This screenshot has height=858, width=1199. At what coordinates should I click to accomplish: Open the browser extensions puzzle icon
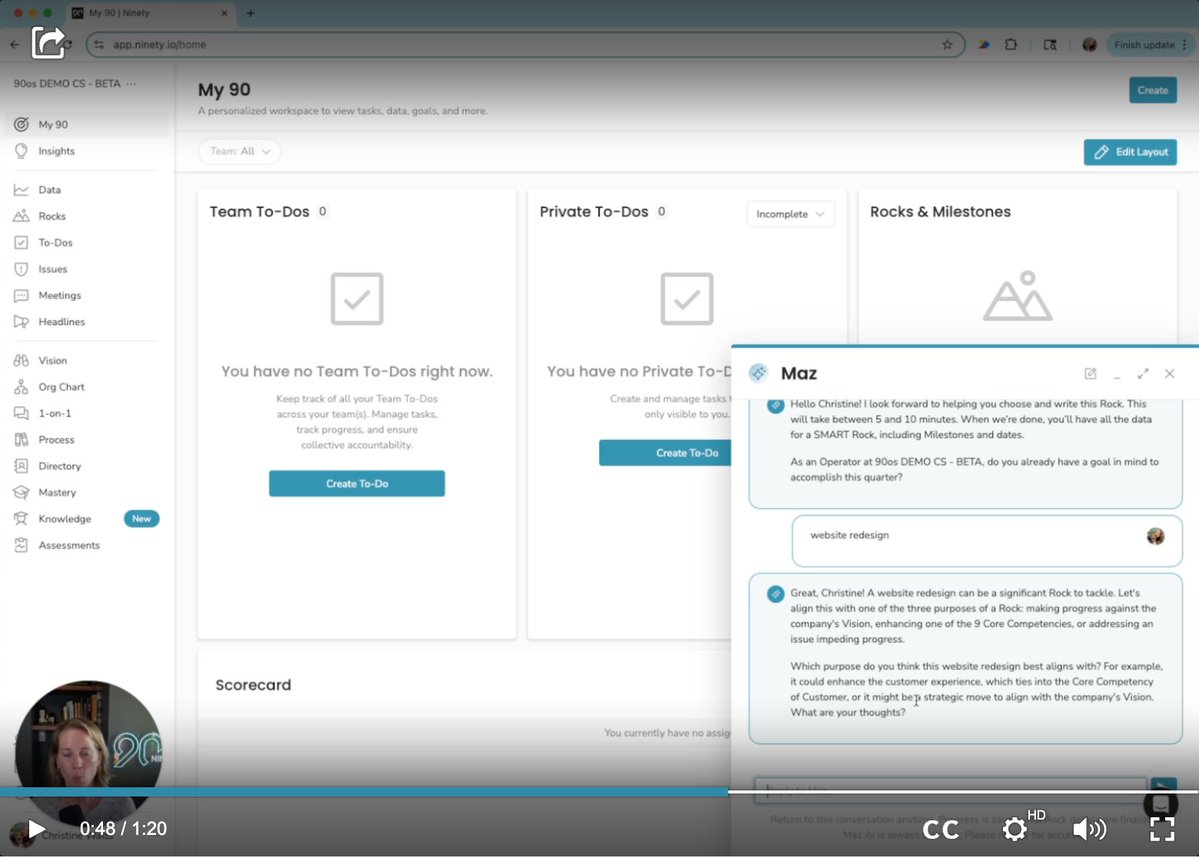click(x=1011, y=44)
